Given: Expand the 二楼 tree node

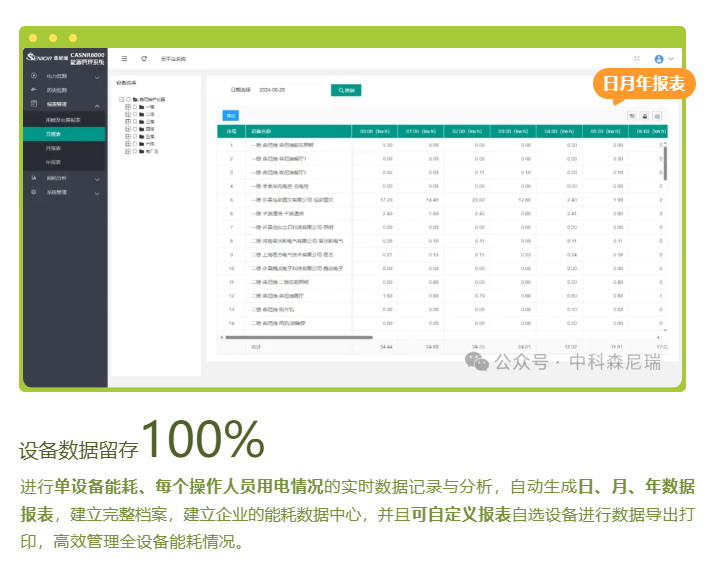Looking at the screenshot, I should [128, 115].
